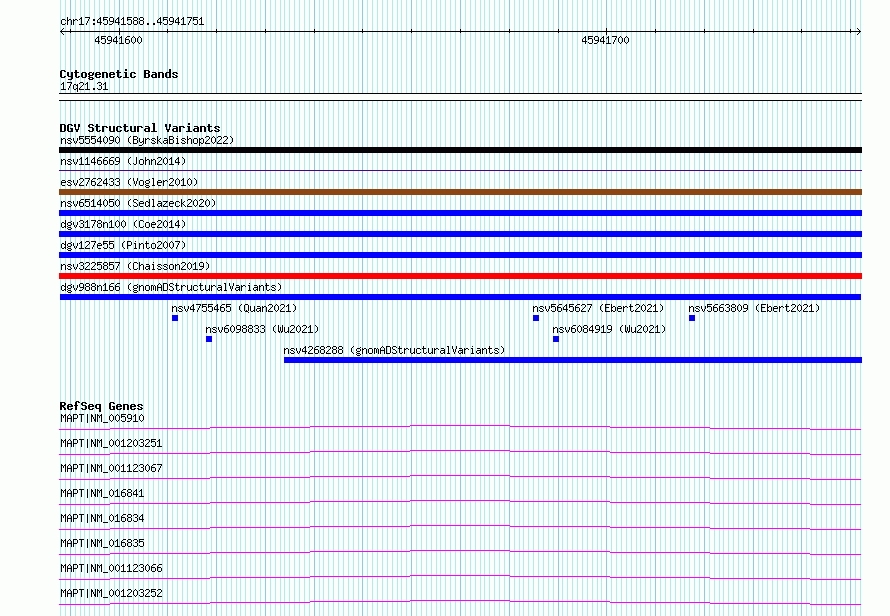Open the MAPT|NM_005910 transcript label

[x=102, y=418]
